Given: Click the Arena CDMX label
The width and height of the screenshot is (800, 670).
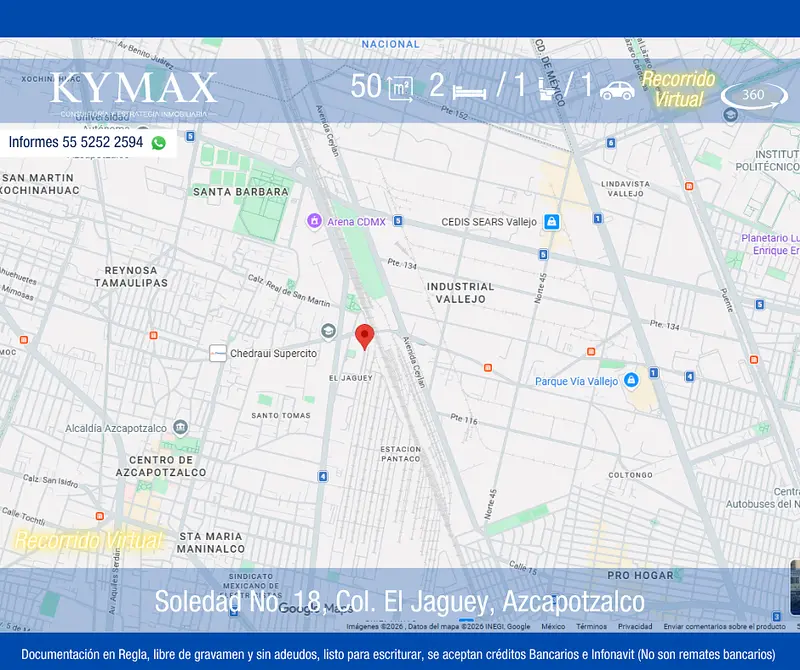Looking at the screenshot, I should (x=356, y=222).
